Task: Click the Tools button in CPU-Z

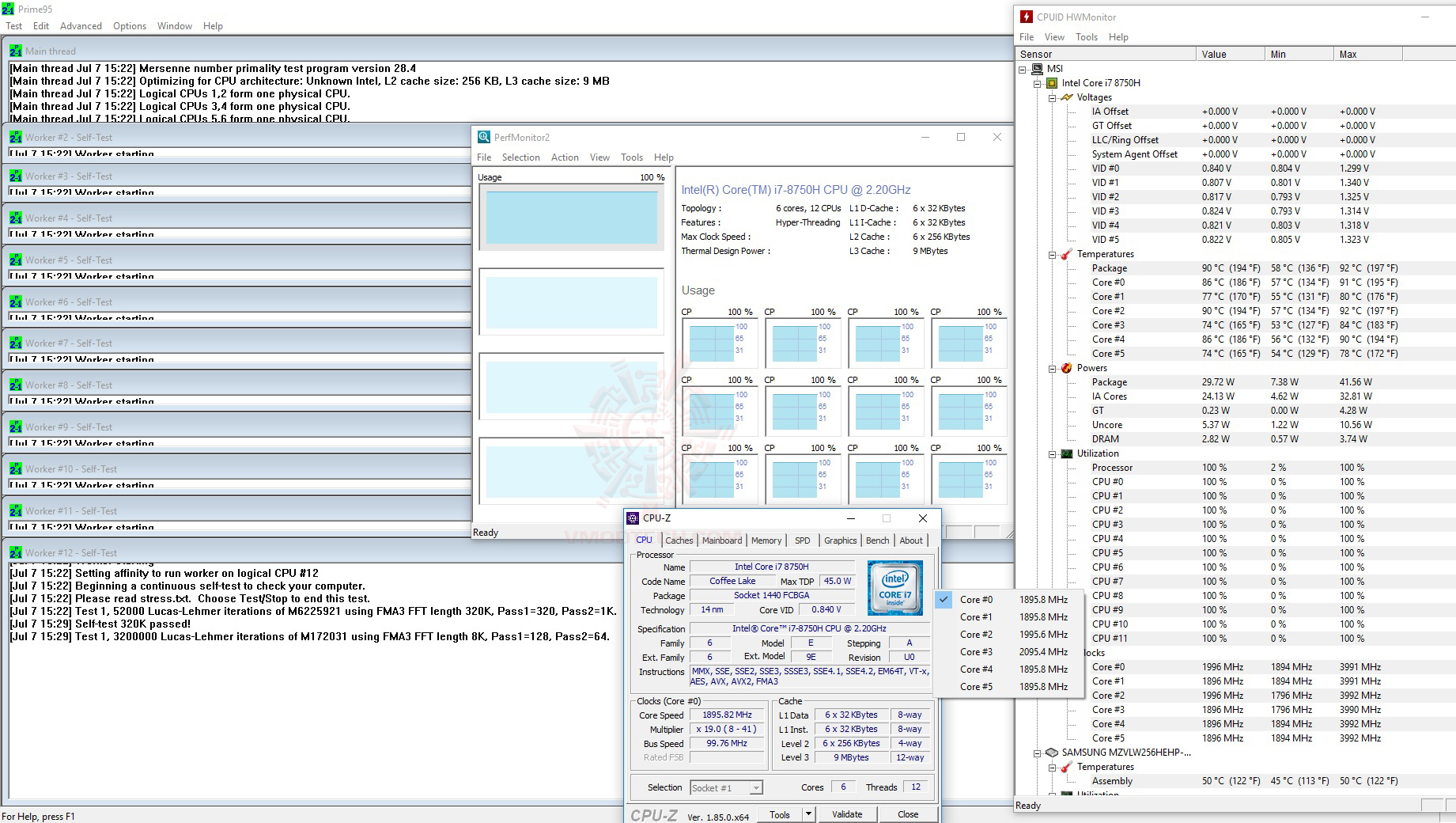Action: [x=780, y=814]
